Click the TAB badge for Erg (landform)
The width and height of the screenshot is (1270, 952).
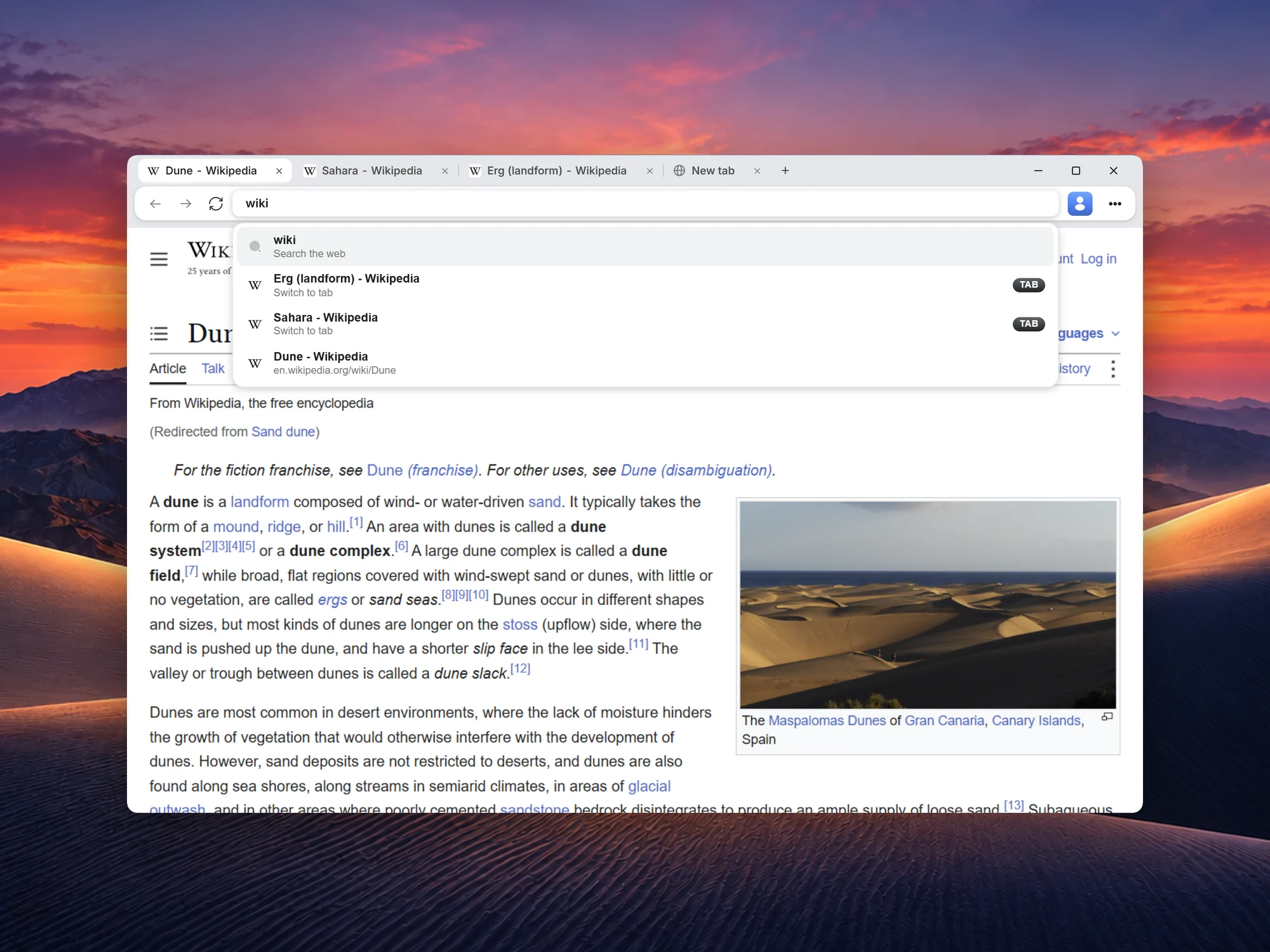(1029, 285)
